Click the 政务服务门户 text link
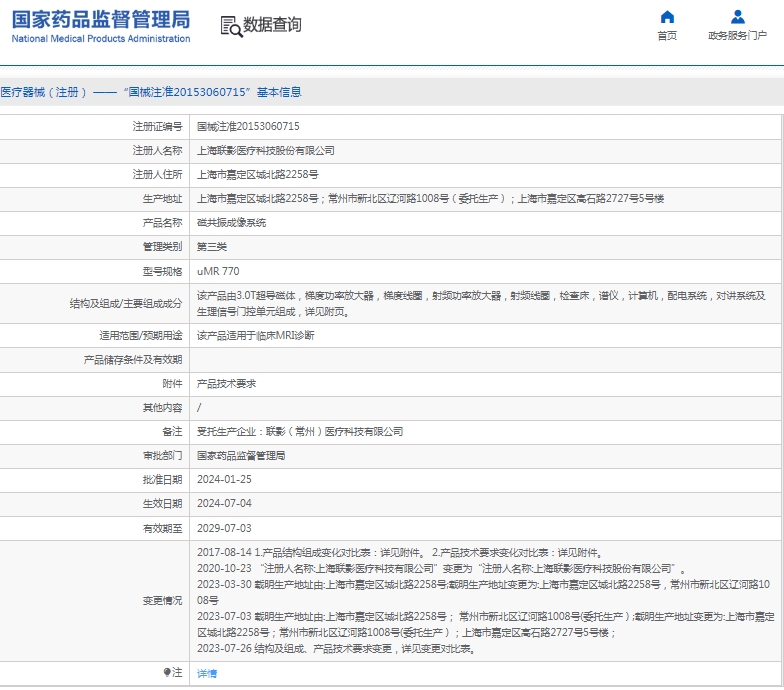Image resolution: width=784 pixels, height=690 pixels. (738, 36)
